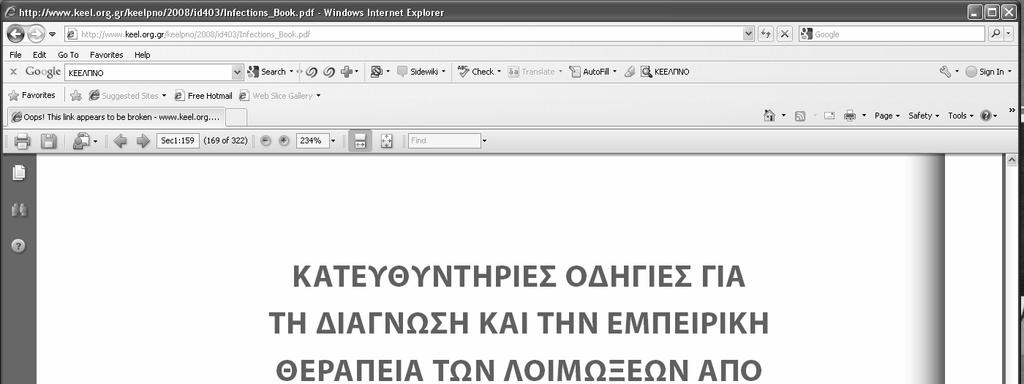Print the PDF with the Adobe printer icon
Viewport: 1024px width, 384px height.
coord(23,141)
